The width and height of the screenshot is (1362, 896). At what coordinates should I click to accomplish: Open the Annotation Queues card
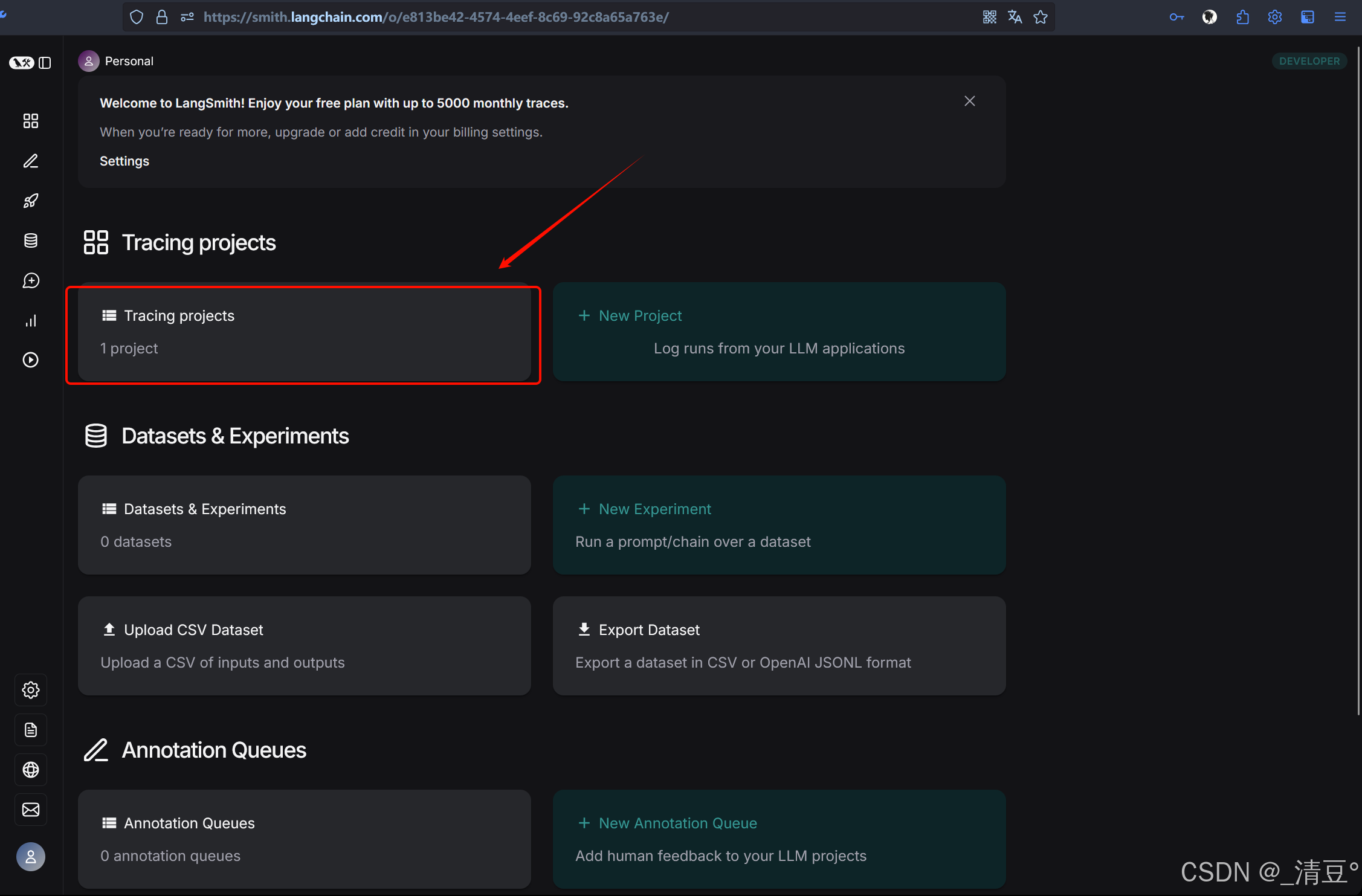tap(305, 839)
